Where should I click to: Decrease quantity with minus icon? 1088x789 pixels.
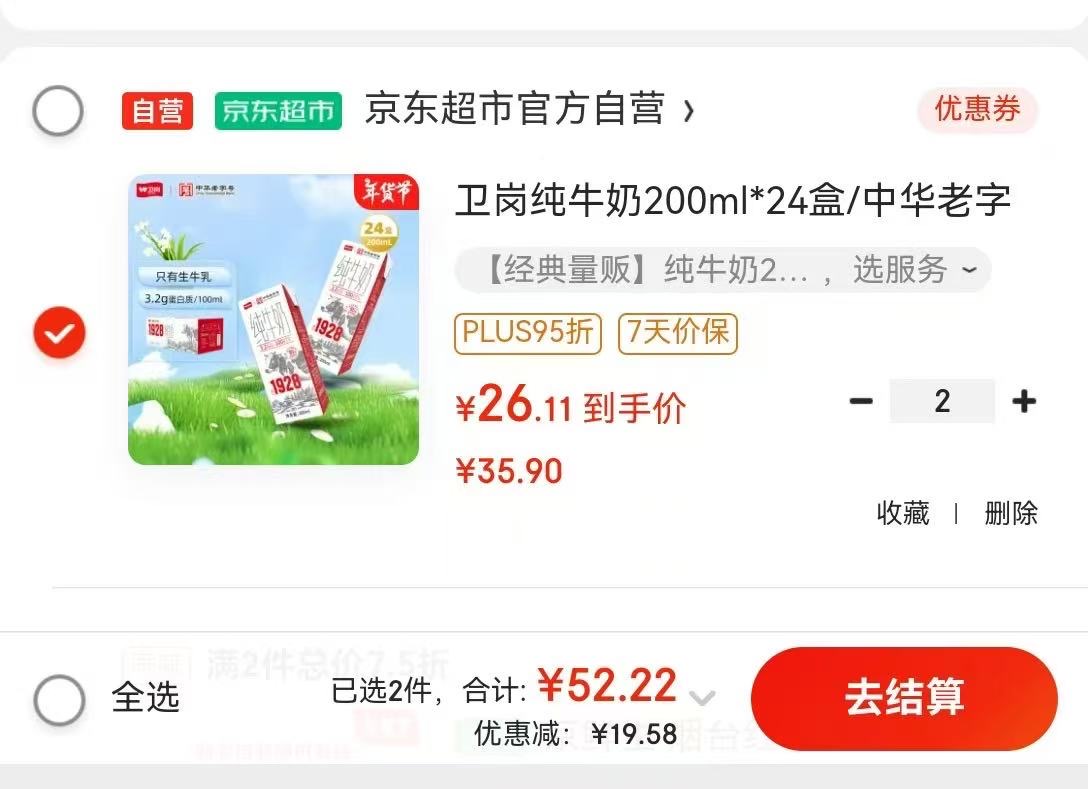tap(861, 401)
